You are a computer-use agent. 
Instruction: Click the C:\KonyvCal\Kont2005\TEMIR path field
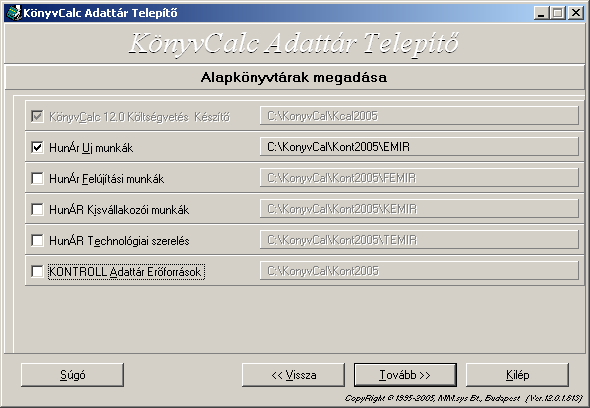[419, 239]
